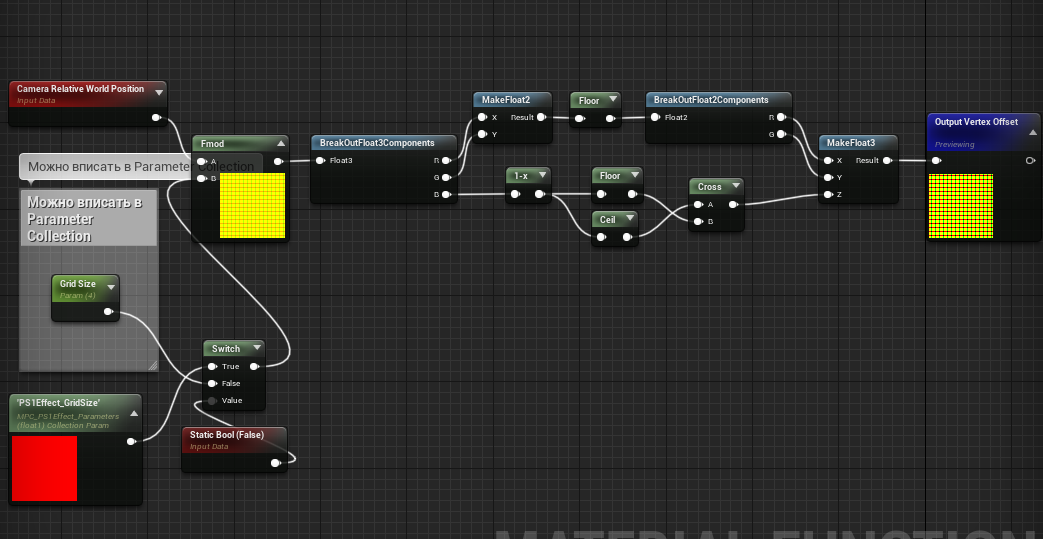Click the yellow Fmod node preview
This screenshot has width=1043, height=539.
[252, 206]
